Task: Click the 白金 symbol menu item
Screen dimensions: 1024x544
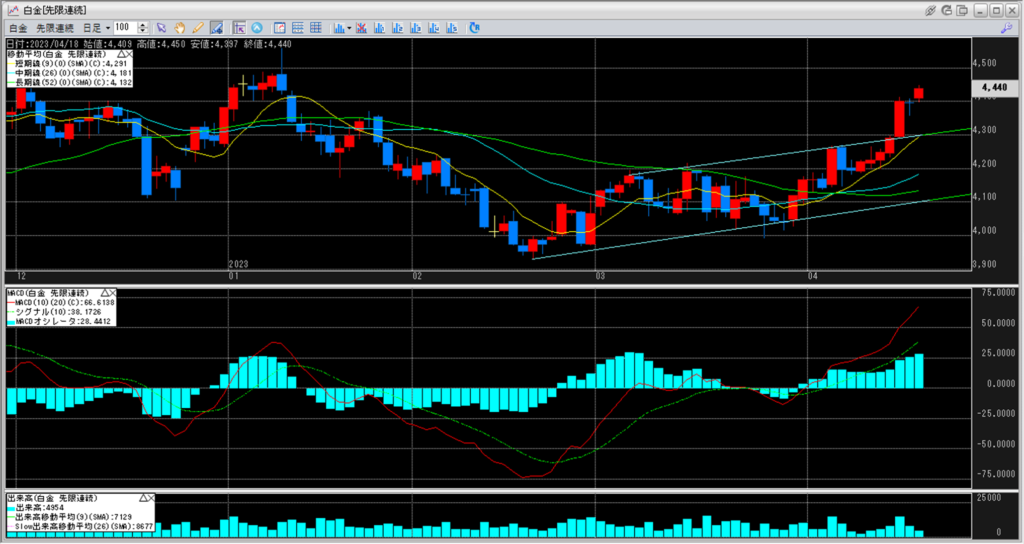Action: 15,27
